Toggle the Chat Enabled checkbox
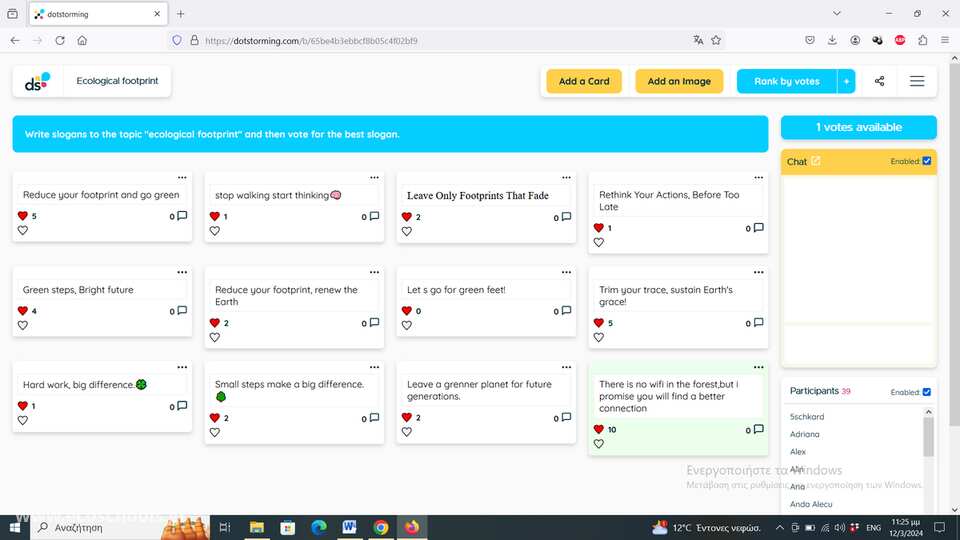The height and width of the screenshot is (540, 960). [927, 161]
